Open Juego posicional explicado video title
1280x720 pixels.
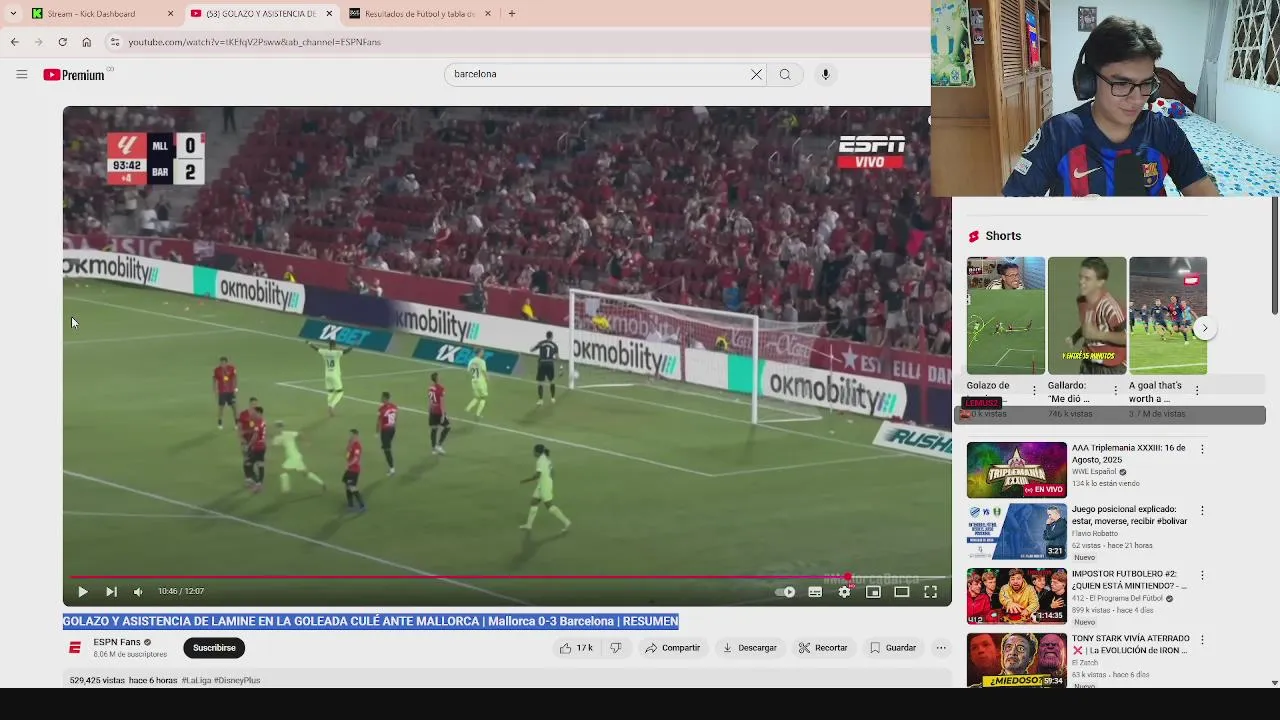click(x=1129, y=515)
